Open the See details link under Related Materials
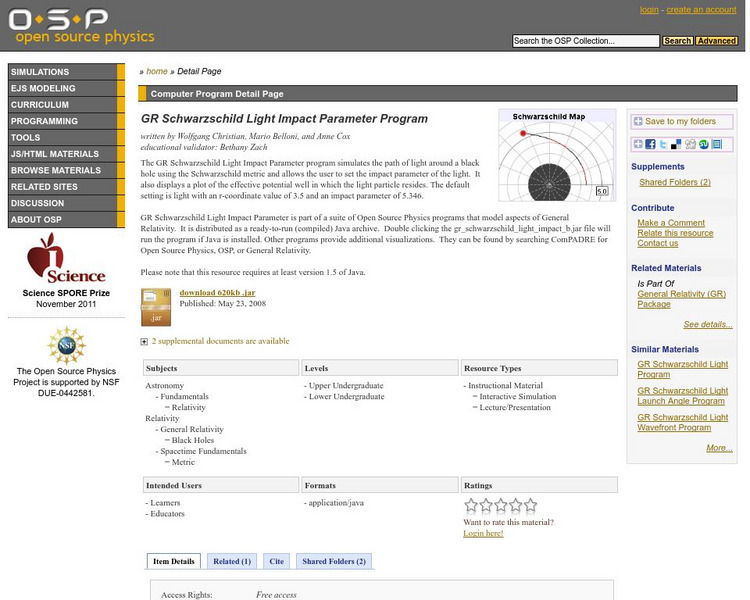 click(x=707, y=325)
